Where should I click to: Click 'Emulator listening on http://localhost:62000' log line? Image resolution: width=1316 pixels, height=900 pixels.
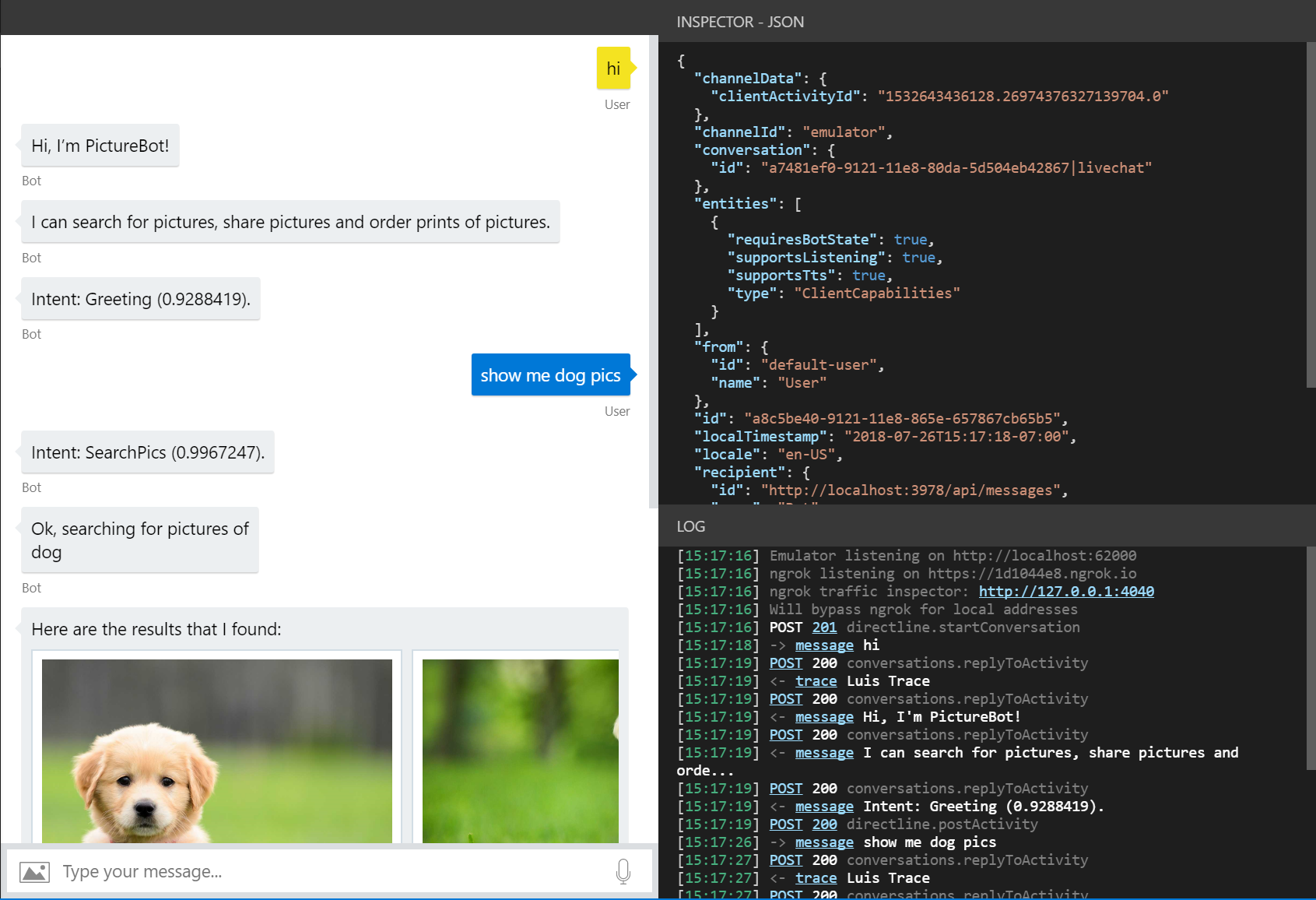tap(953, 556)
